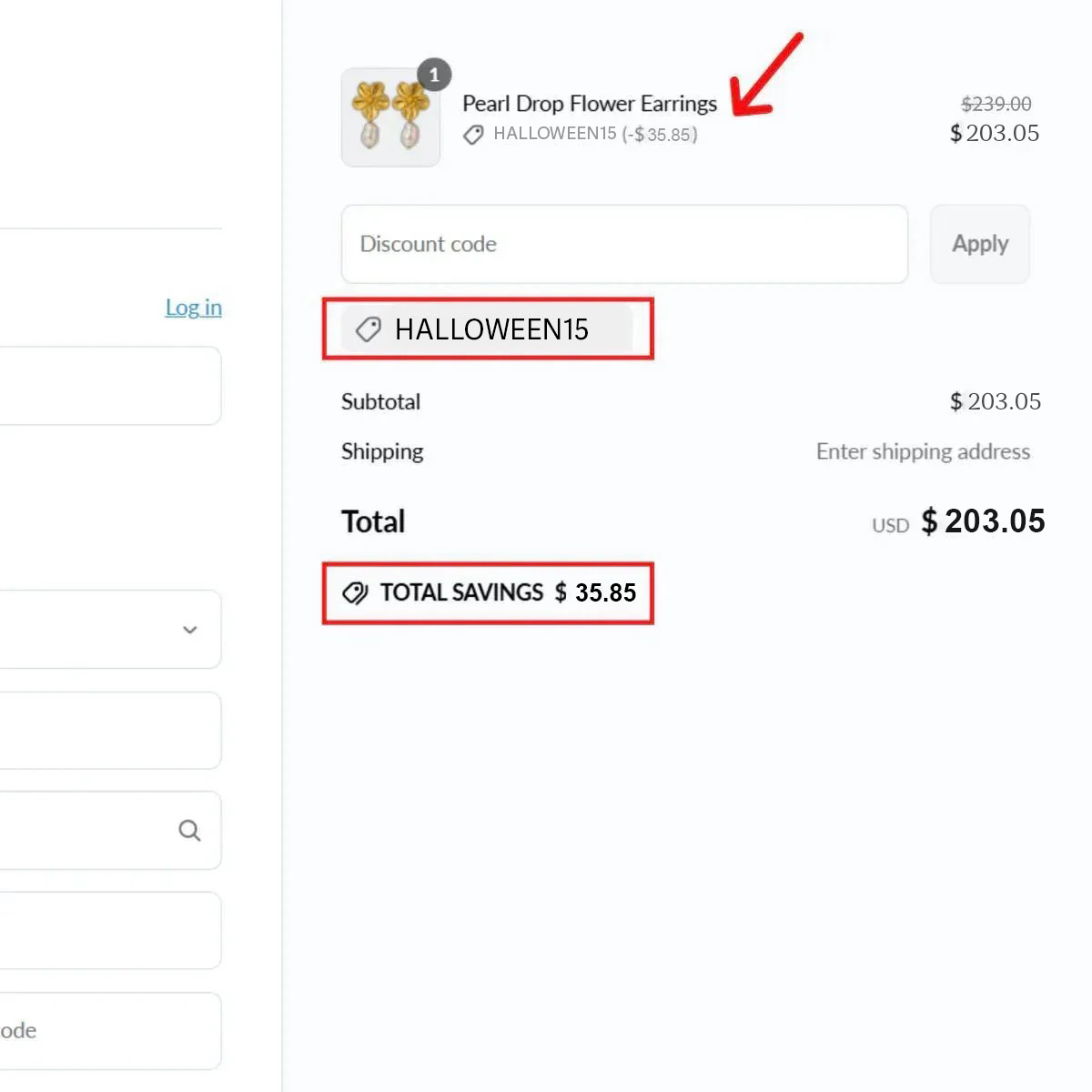Expand the dropdown with the chevron arrow
The image size is (1092, 1092).
tap(189, 630)
